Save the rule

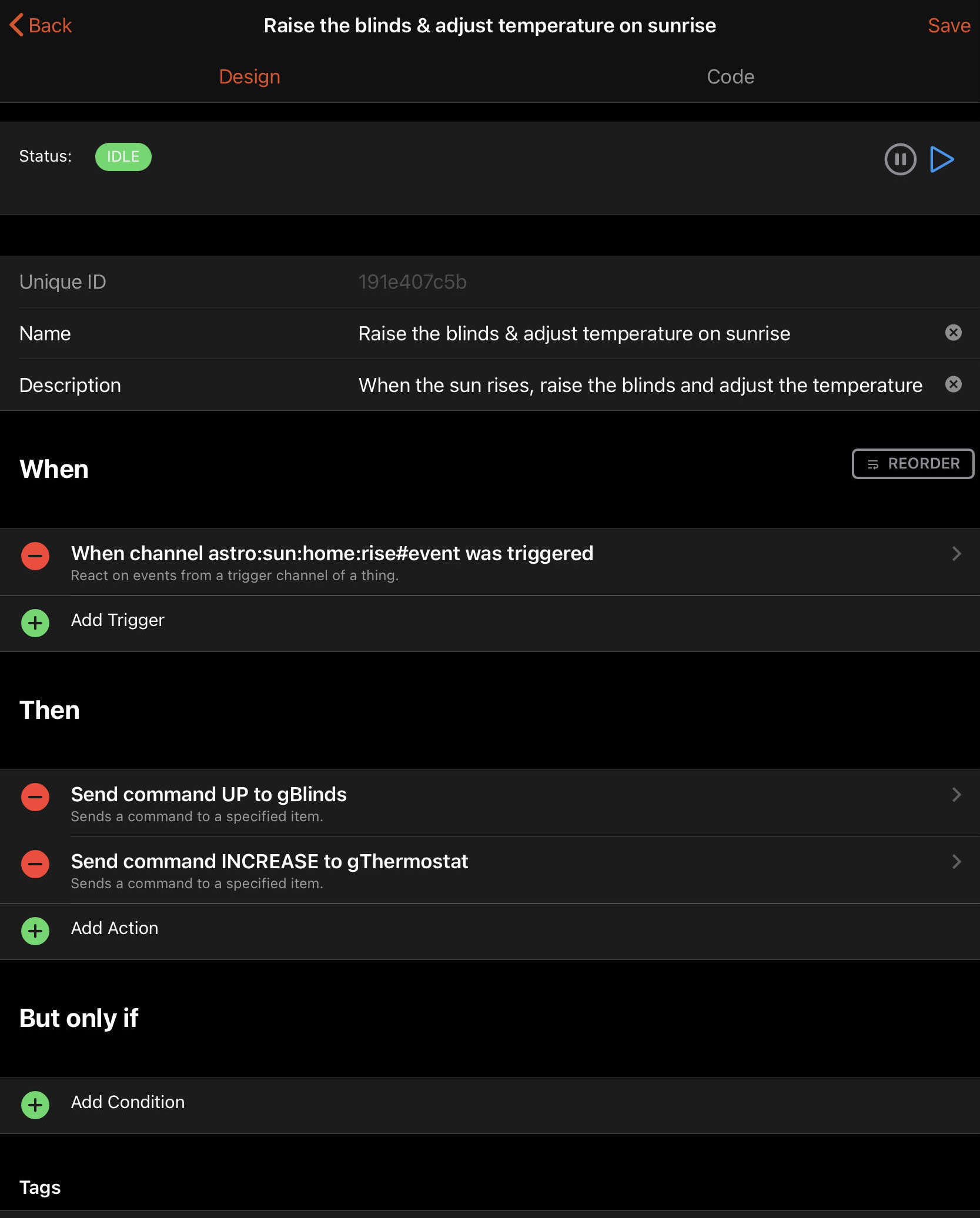coord(949,25)
